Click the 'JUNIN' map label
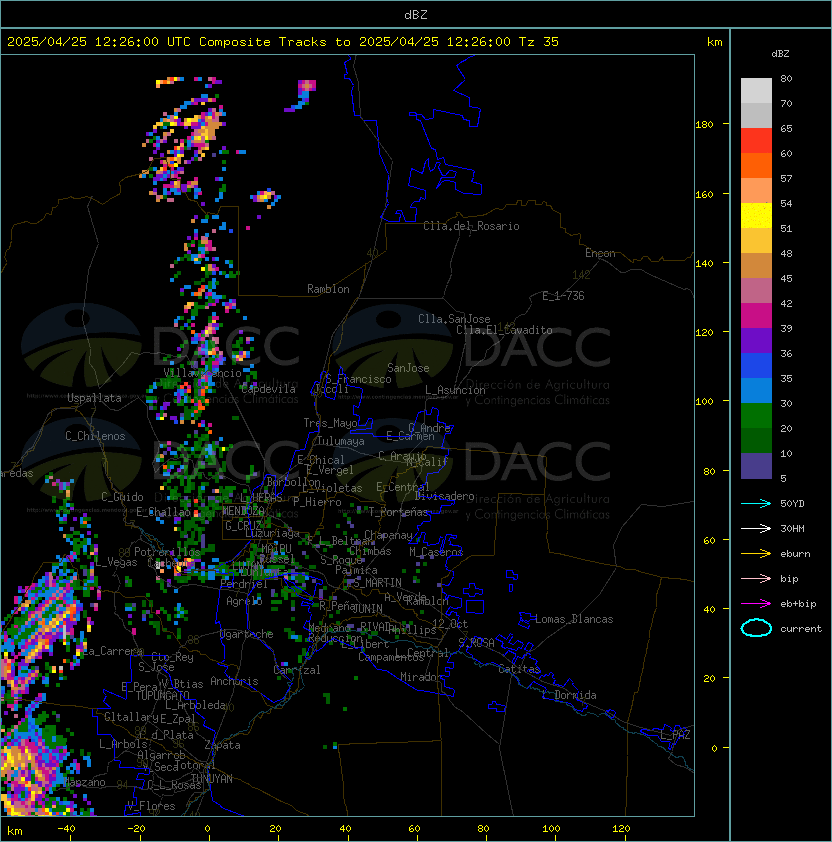832x842 pixels. pyautogui.click(x=367, y=608)
